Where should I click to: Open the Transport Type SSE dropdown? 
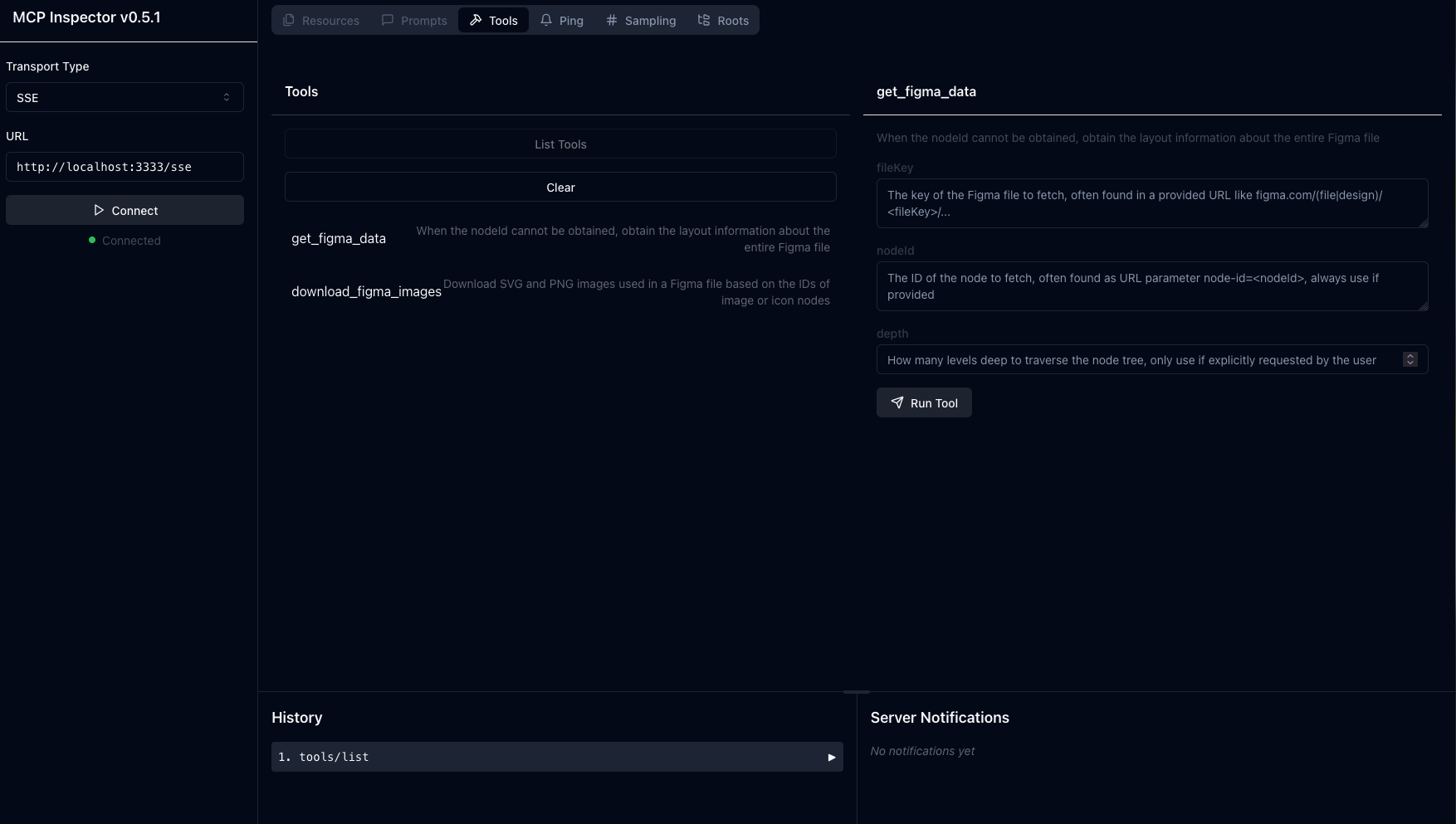[x=125, y=97]
